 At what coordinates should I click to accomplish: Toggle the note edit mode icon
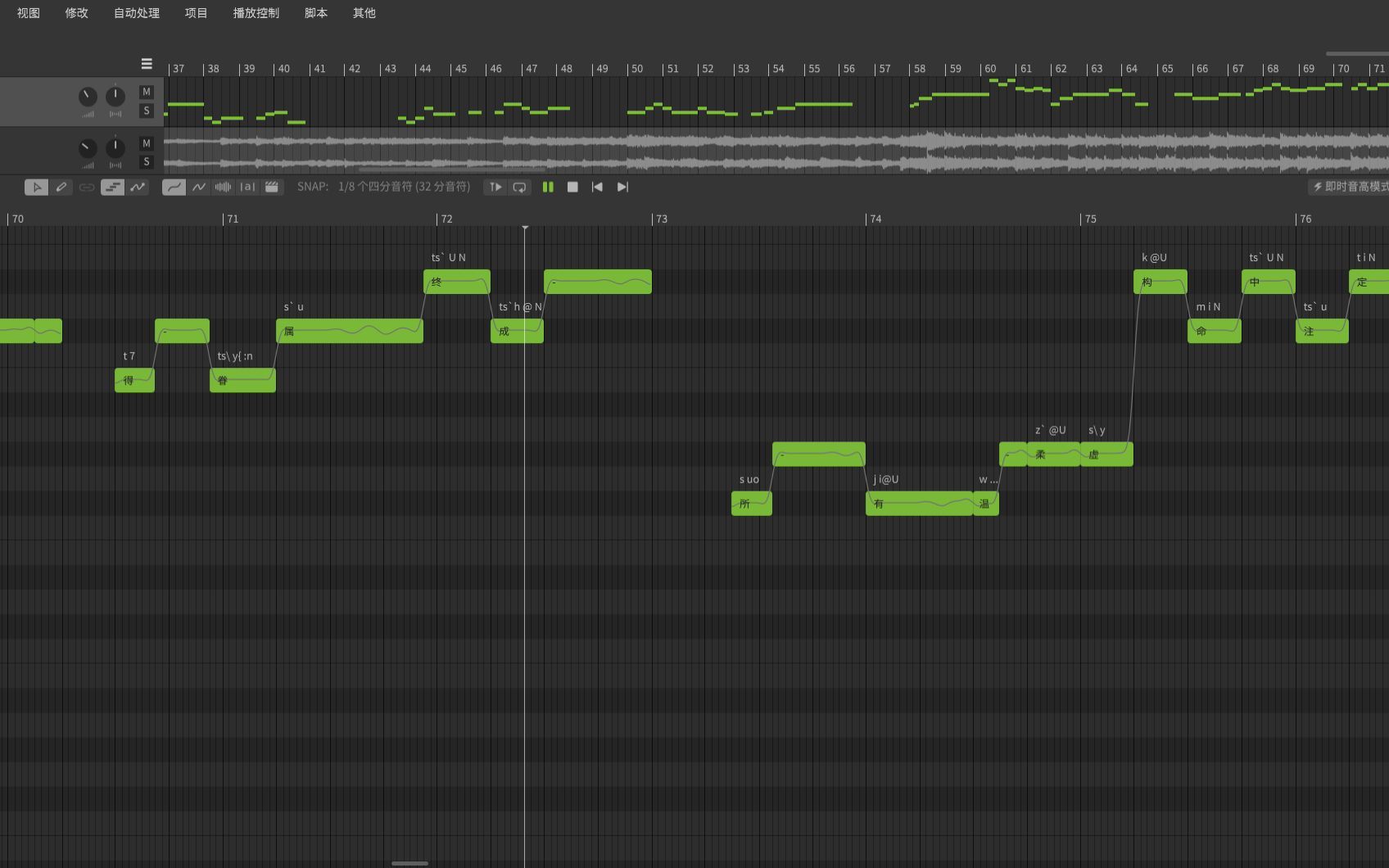[x=112, y=188]
